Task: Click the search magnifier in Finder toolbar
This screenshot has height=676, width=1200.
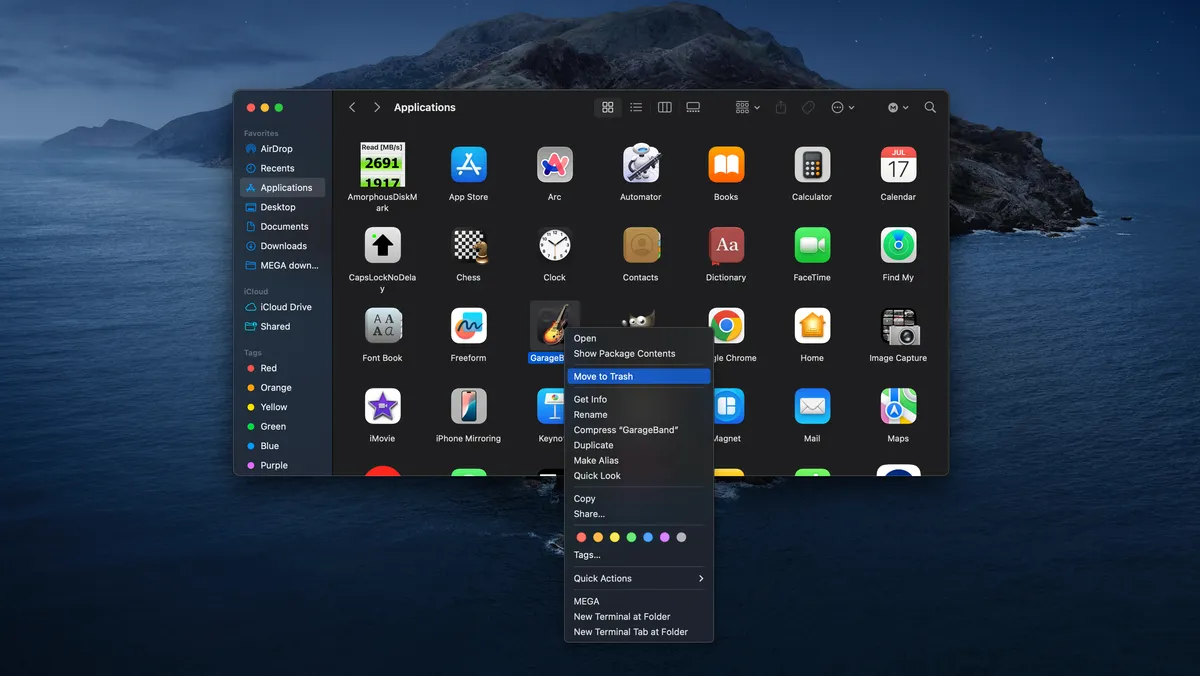Action: (930, 107)
